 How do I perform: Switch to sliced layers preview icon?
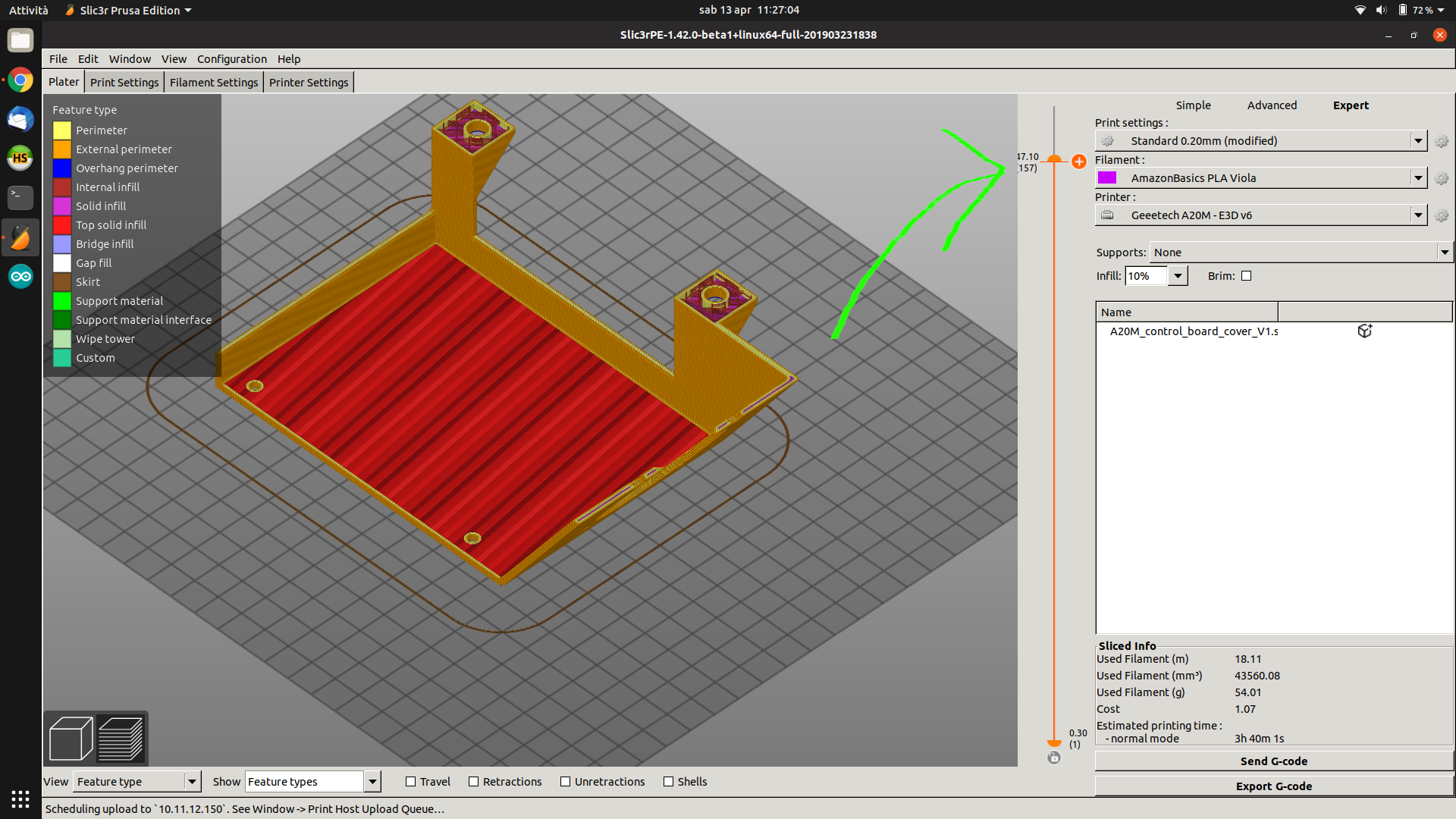(121, 739)
